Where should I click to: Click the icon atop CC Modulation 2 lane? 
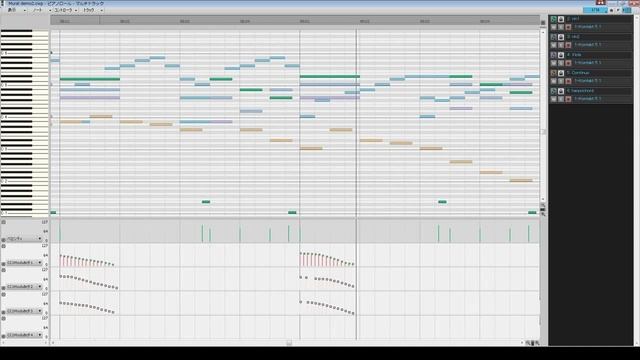coord(3,270)
